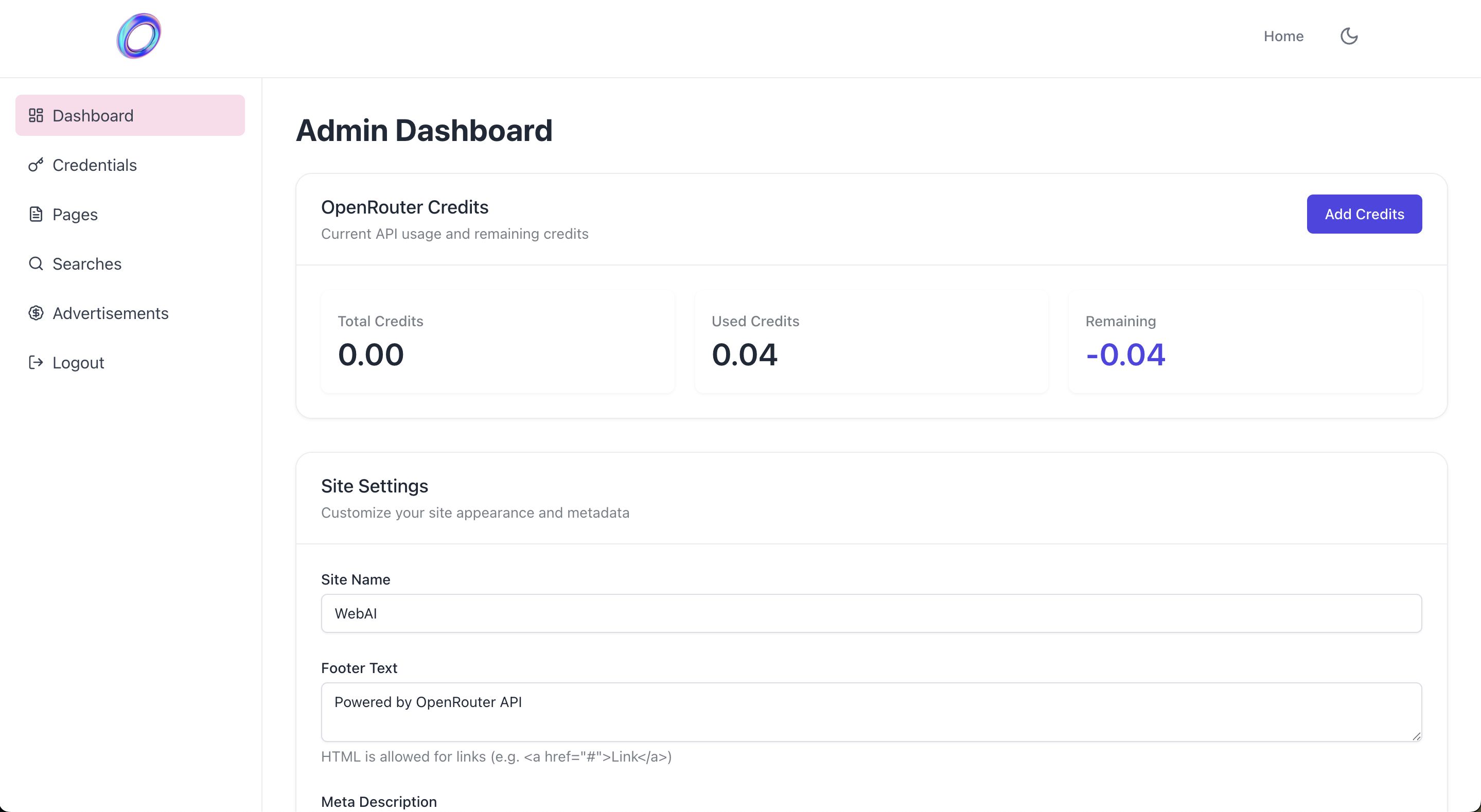The height and width of the screenshot is (812, 1481).
Task: Open Searches section in sidebar
Action: (130, 264)
